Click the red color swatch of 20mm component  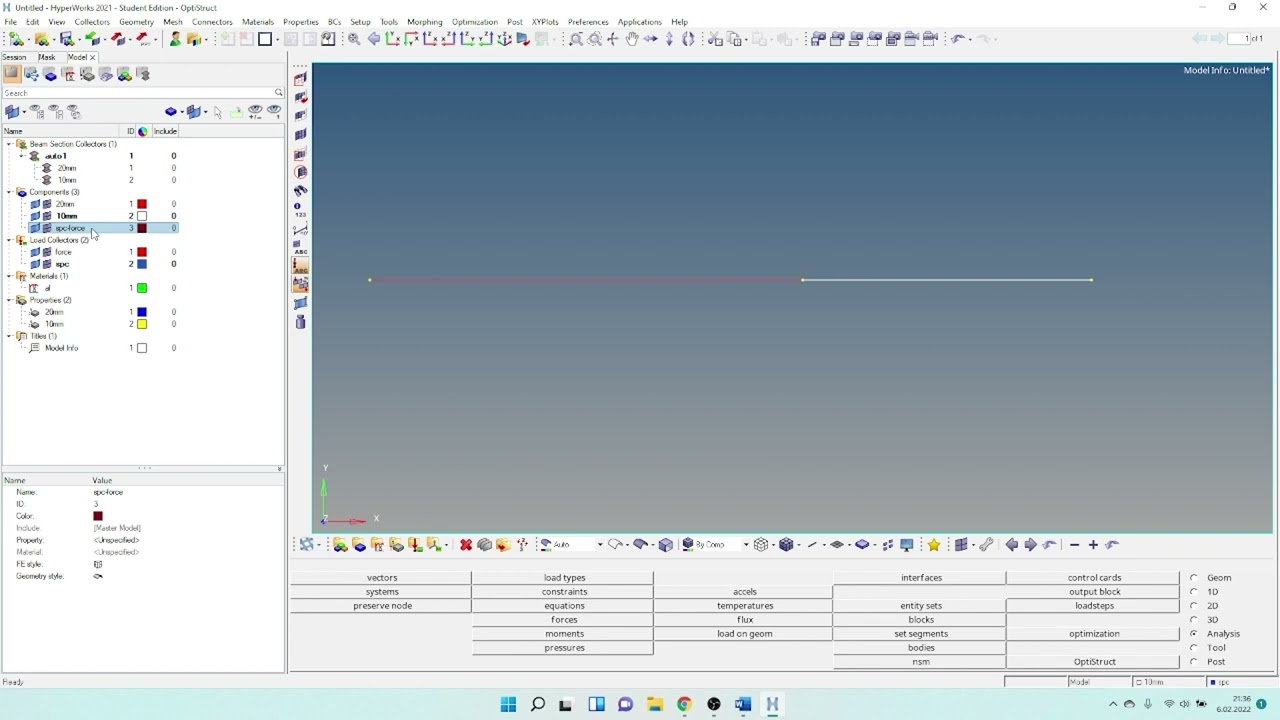point(142,204)
